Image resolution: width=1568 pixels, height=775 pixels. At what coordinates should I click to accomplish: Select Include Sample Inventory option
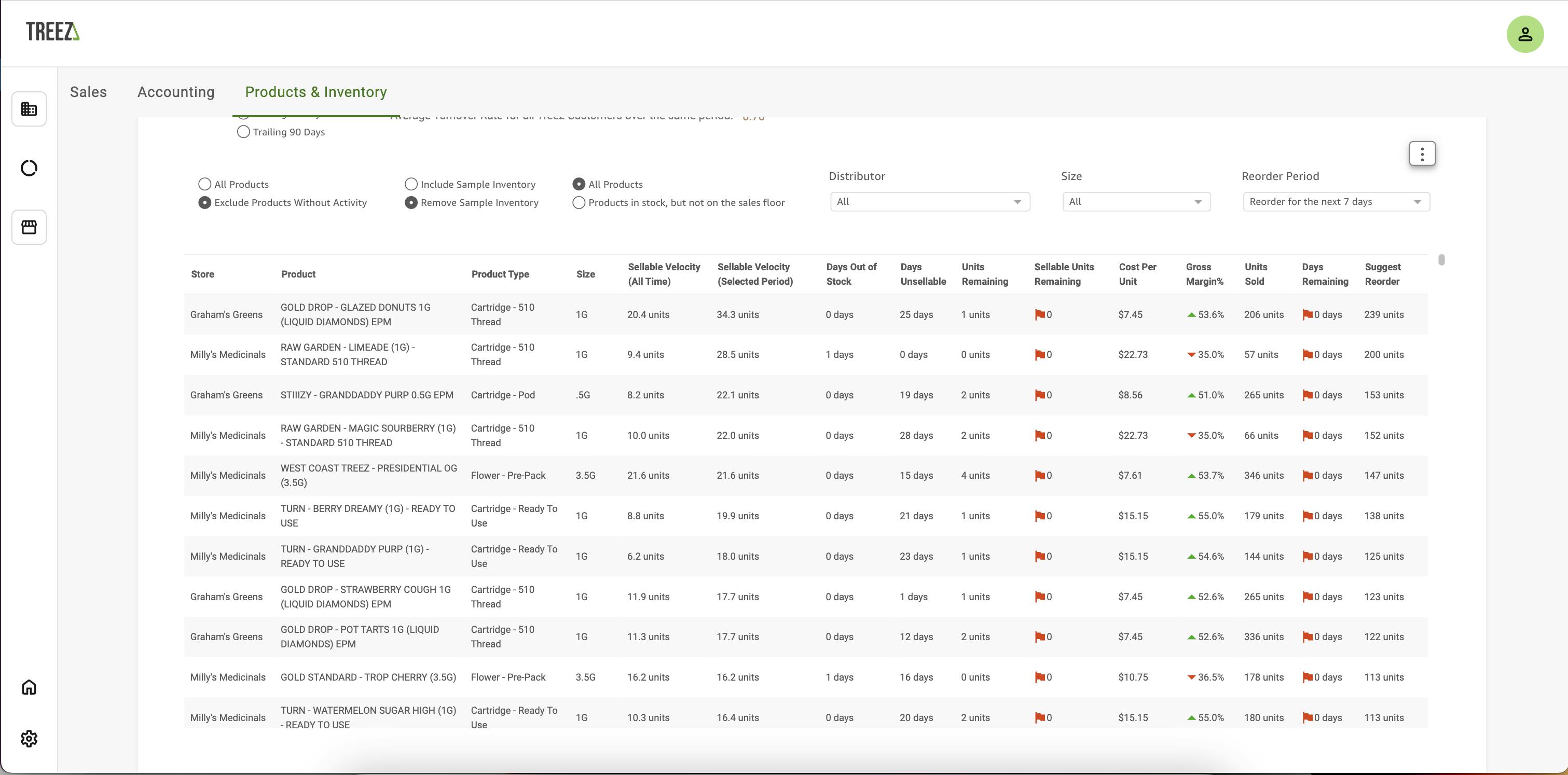coord(411,184)
